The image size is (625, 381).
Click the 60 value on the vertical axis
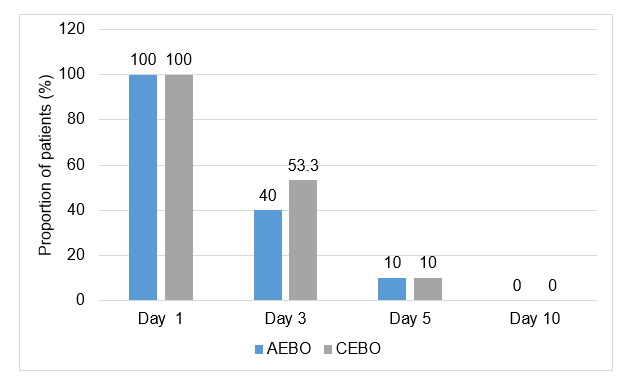[76, 165]
